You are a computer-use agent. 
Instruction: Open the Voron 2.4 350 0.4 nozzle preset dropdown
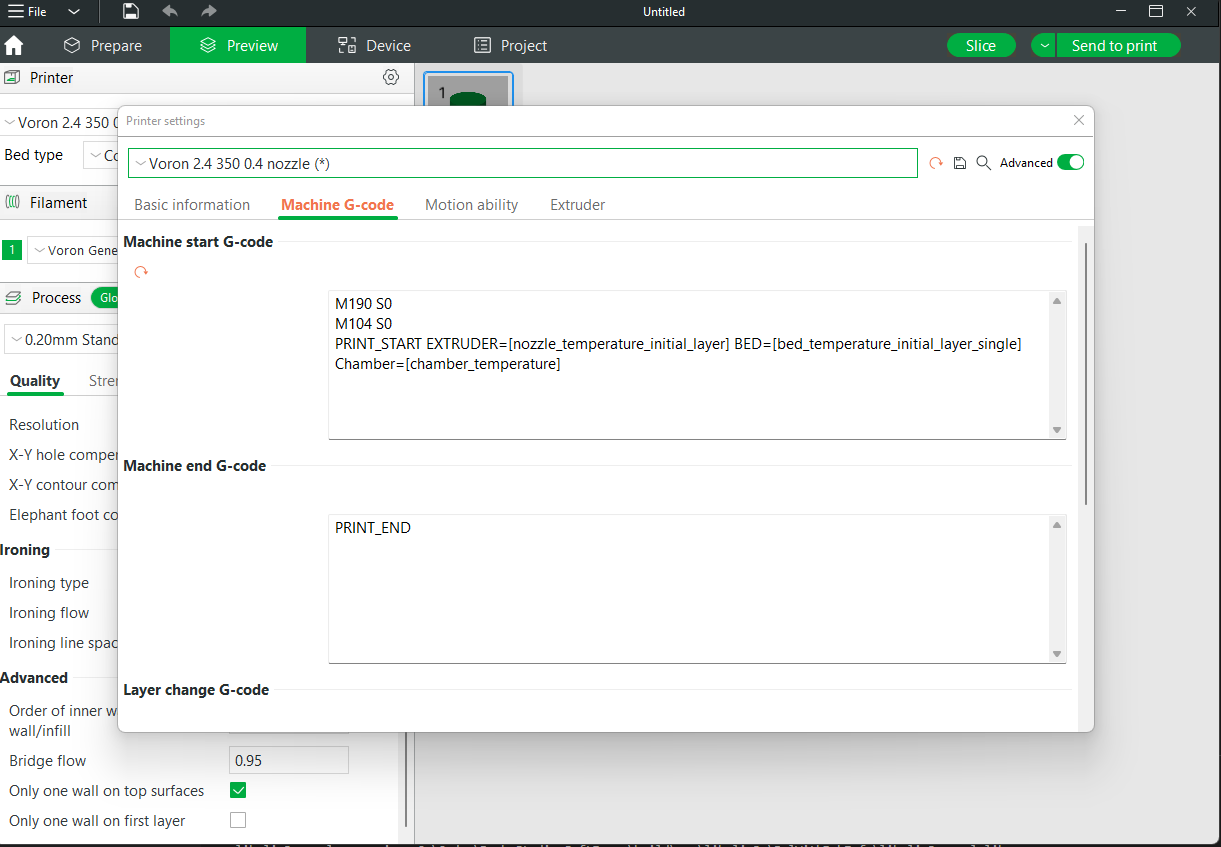tap(522, 163)
